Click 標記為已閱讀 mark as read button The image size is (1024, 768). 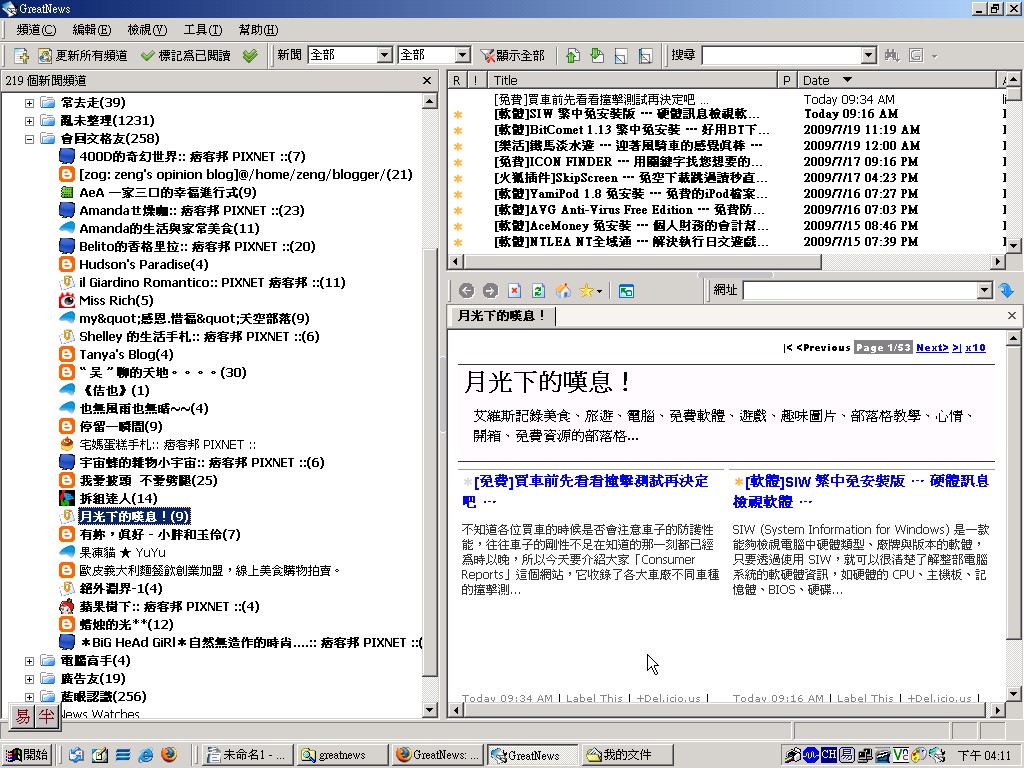[x=185, y=56]
